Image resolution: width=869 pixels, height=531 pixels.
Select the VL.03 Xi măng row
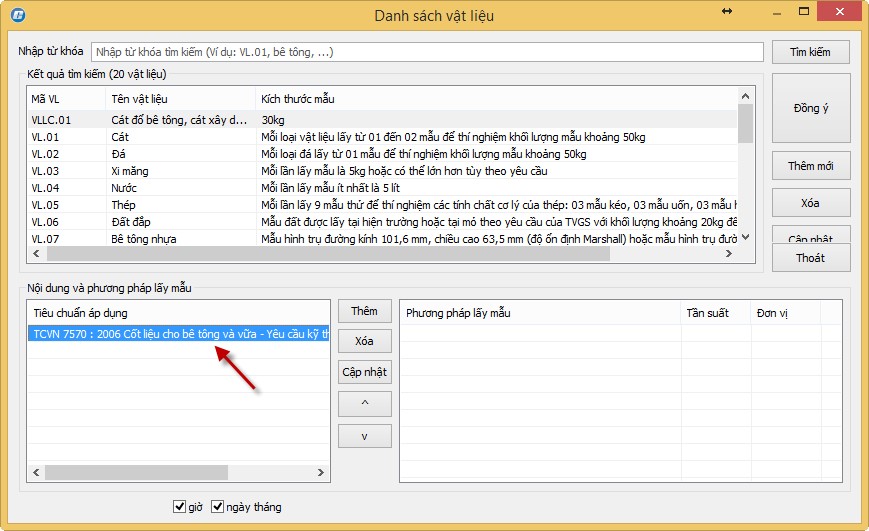130,171
